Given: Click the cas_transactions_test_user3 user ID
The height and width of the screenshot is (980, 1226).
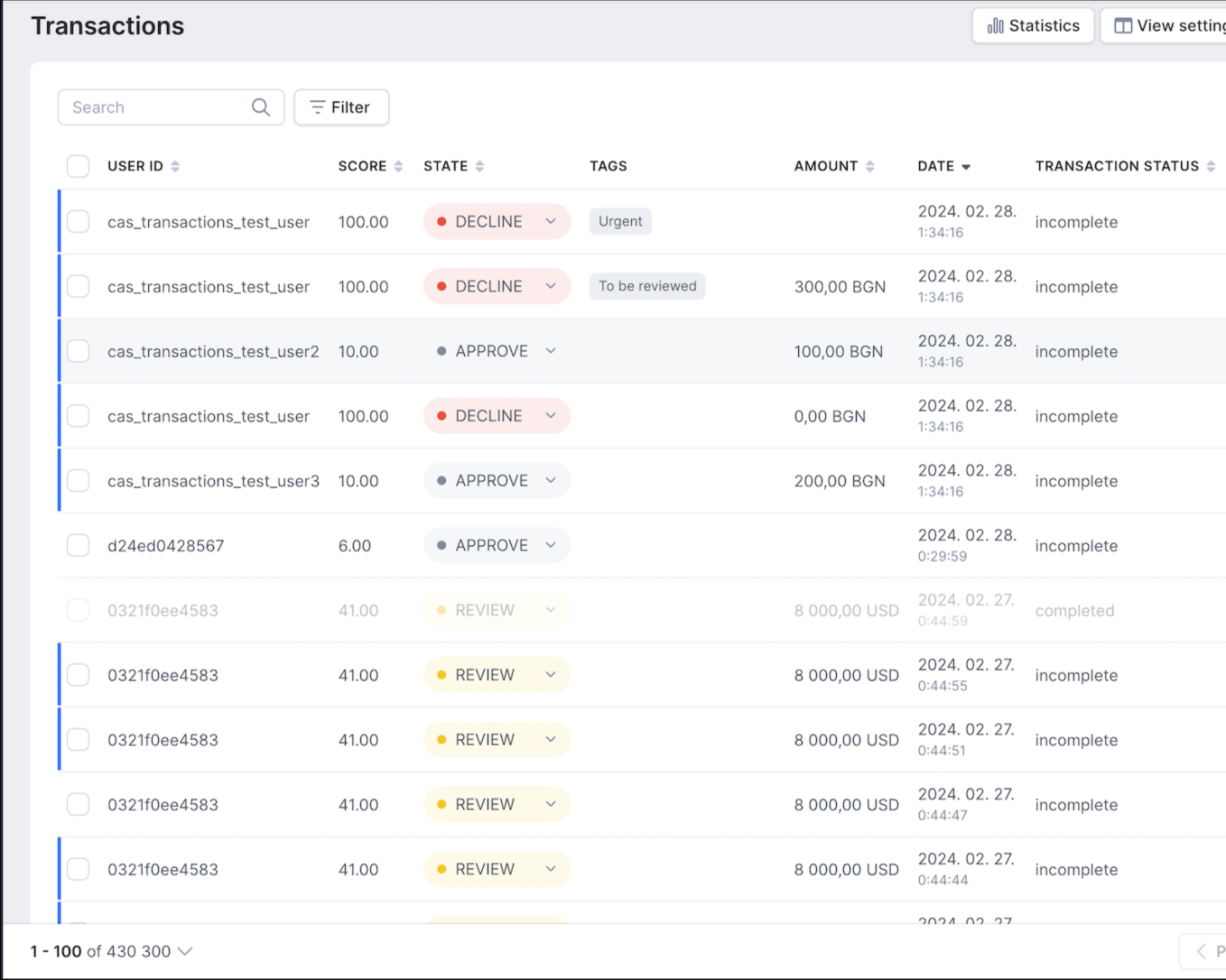Looking at the screenshot, I should tap(214, 481).
